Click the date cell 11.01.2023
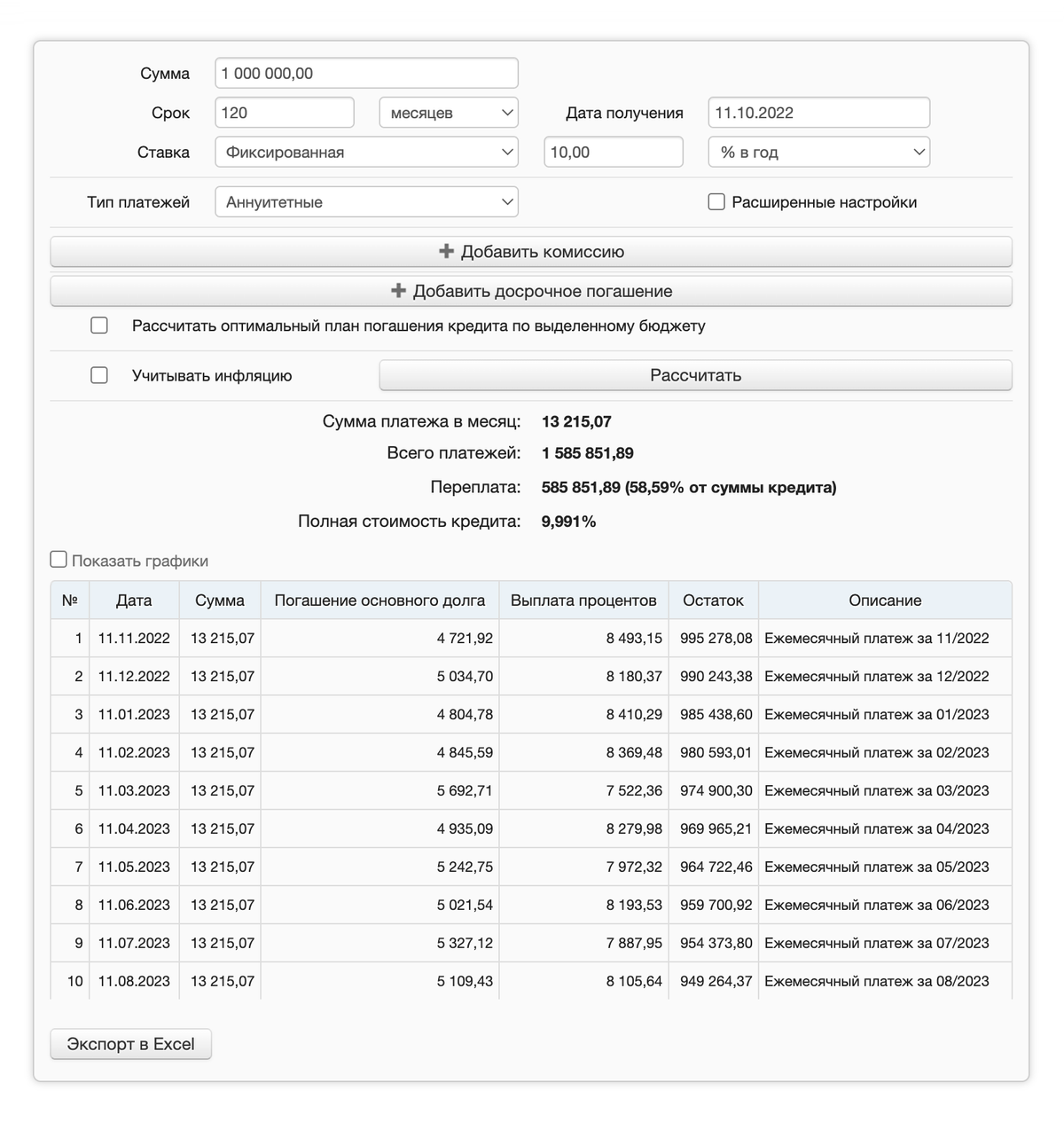 pyautogui.click(x=134, y=715)
